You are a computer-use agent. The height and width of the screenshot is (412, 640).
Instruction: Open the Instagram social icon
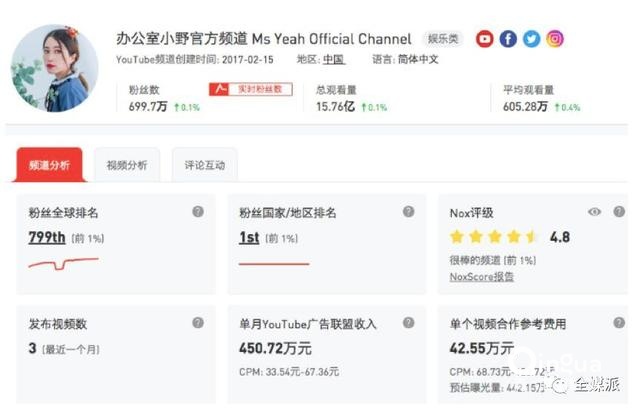[555, 39]
